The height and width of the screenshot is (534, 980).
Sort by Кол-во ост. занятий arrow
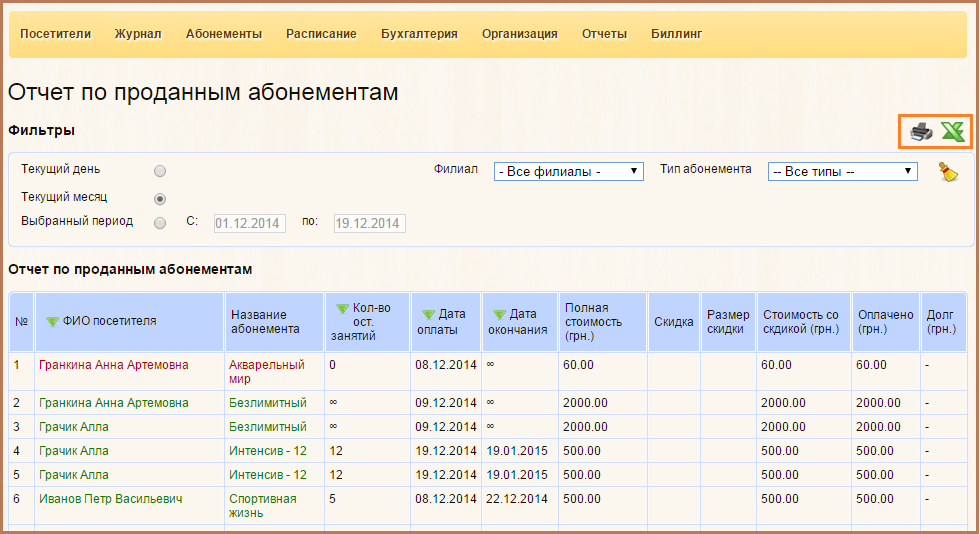click(342, 309)
